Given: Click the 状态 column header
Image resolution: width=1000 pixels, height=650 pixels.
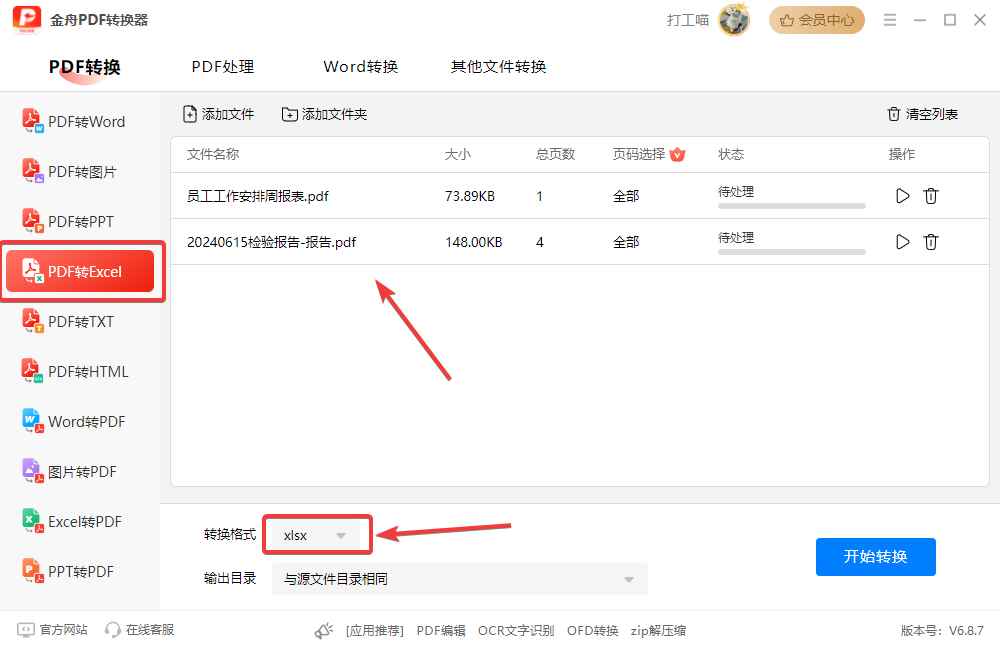Looking at the screenshot, I should (731, 154).
